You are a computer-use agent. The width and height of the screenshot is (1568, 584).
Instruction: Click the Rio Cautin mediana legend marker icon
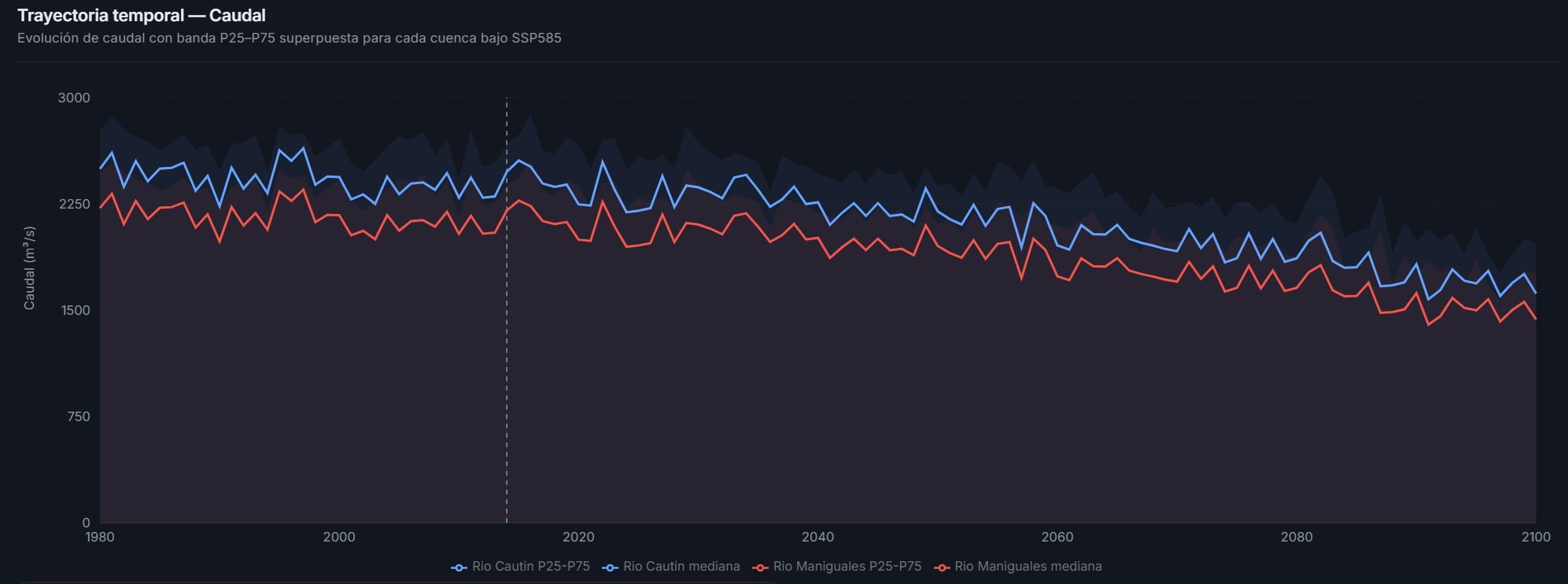pyautogui.click(x=611, y=567)
